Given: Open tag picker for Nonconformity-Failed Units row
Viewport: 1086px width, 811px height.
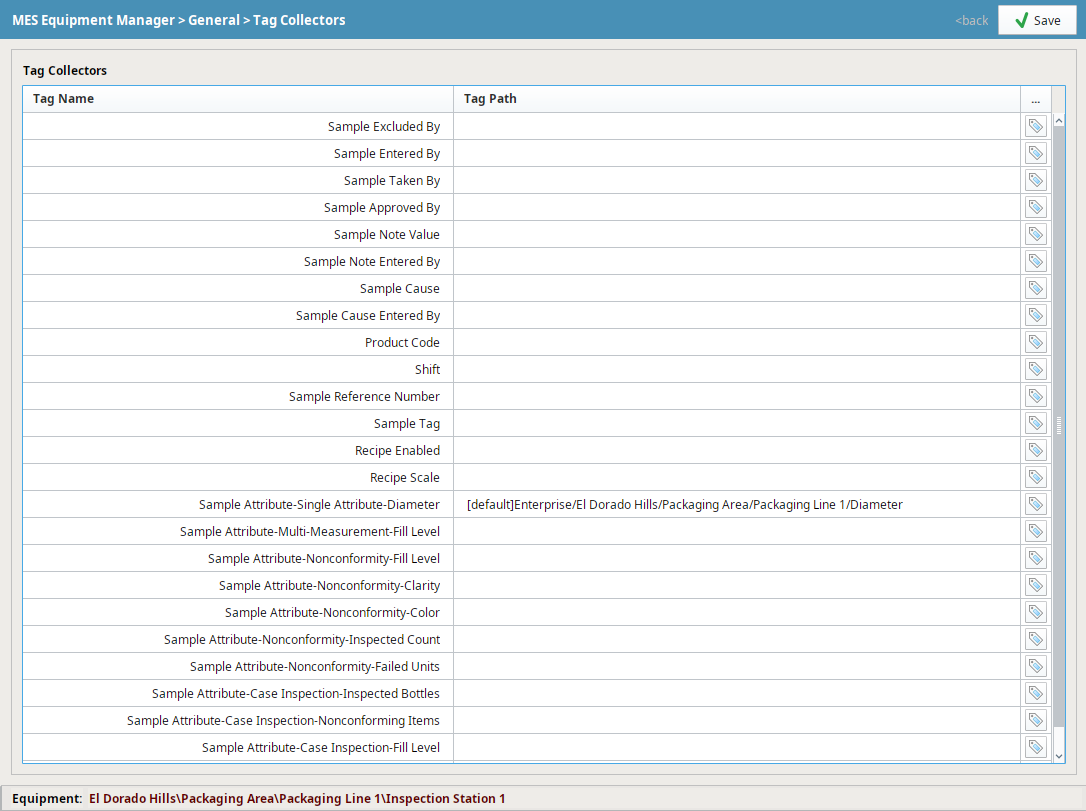Looking at the screenshot, I should [1035, 666].
